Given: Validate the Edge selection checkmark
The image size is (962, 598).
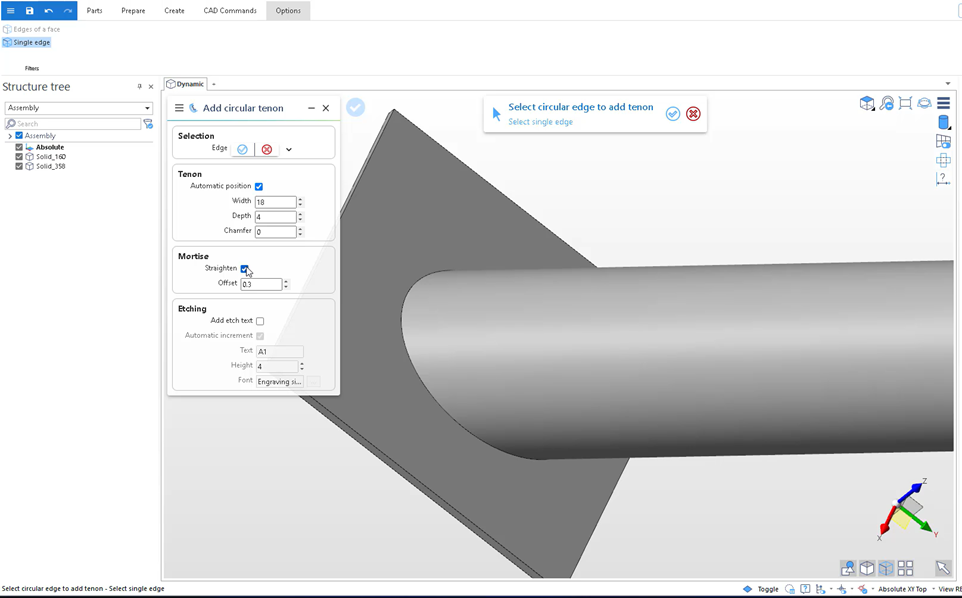Looking at the screenshot, I should pyautogui.click(x=242, y=149).
